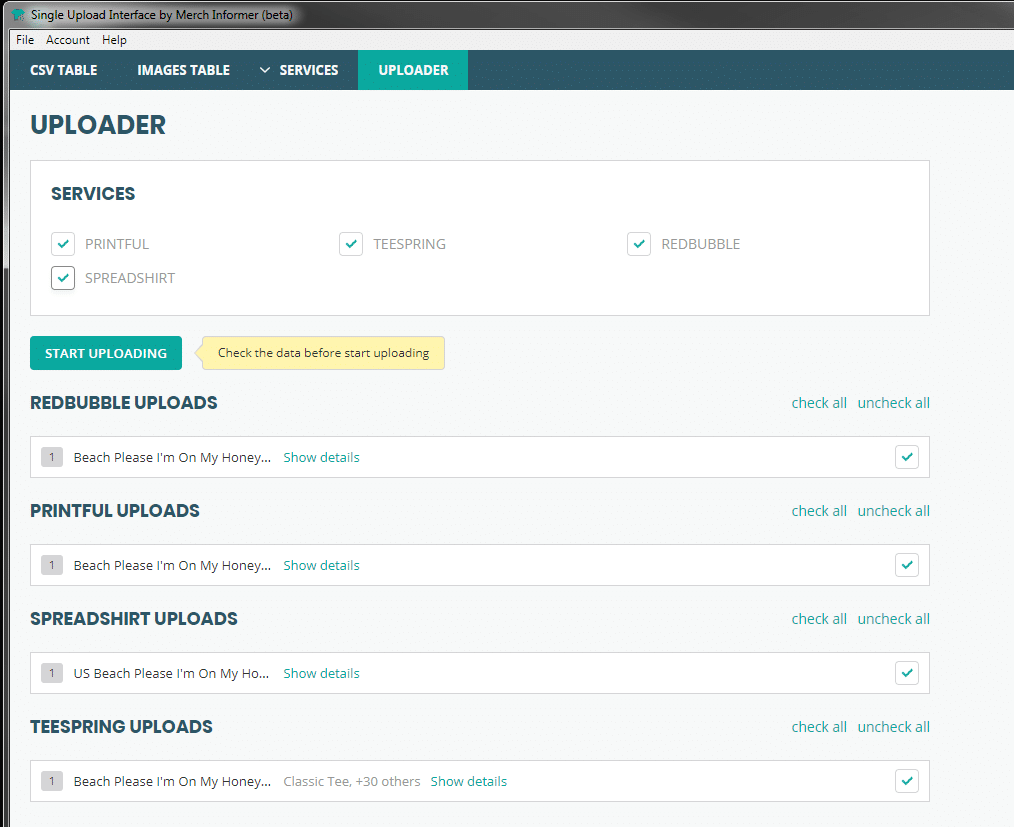Viewport: 1014px width, 827px height.
Task: Click check all for Printful uploads
Action: coord(819,511)
